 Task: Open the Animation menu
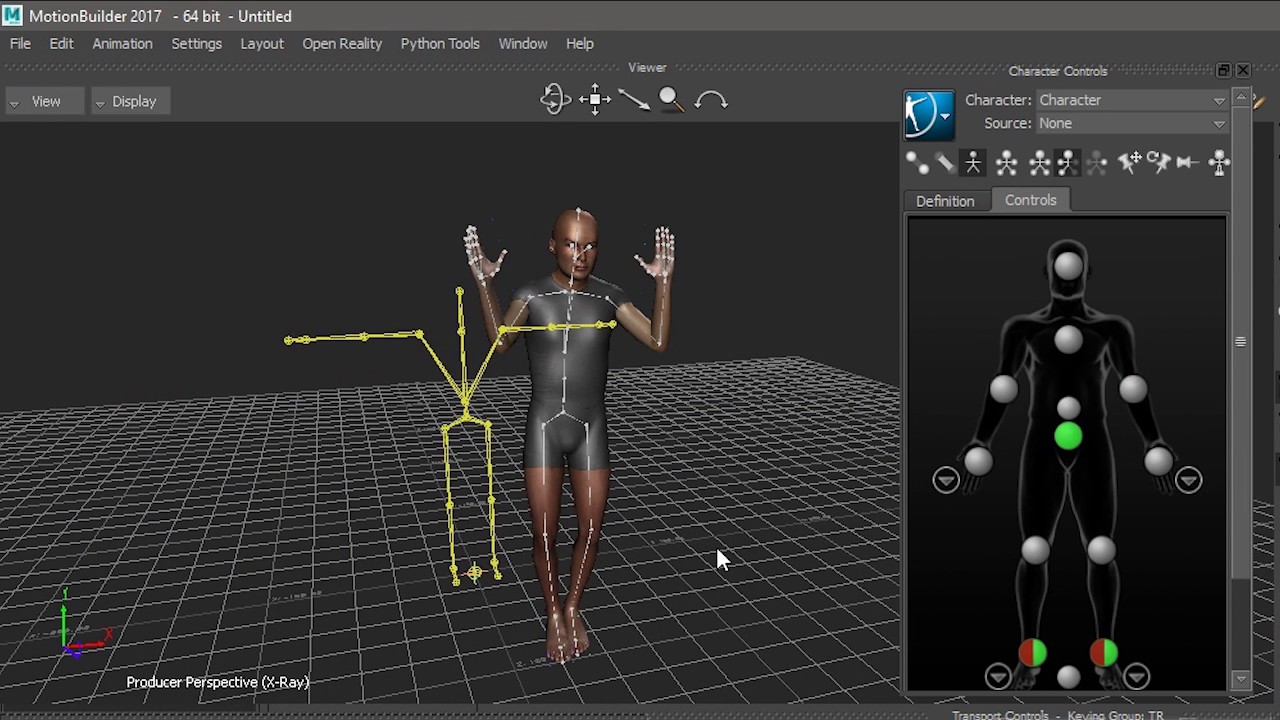coord(122,44)
